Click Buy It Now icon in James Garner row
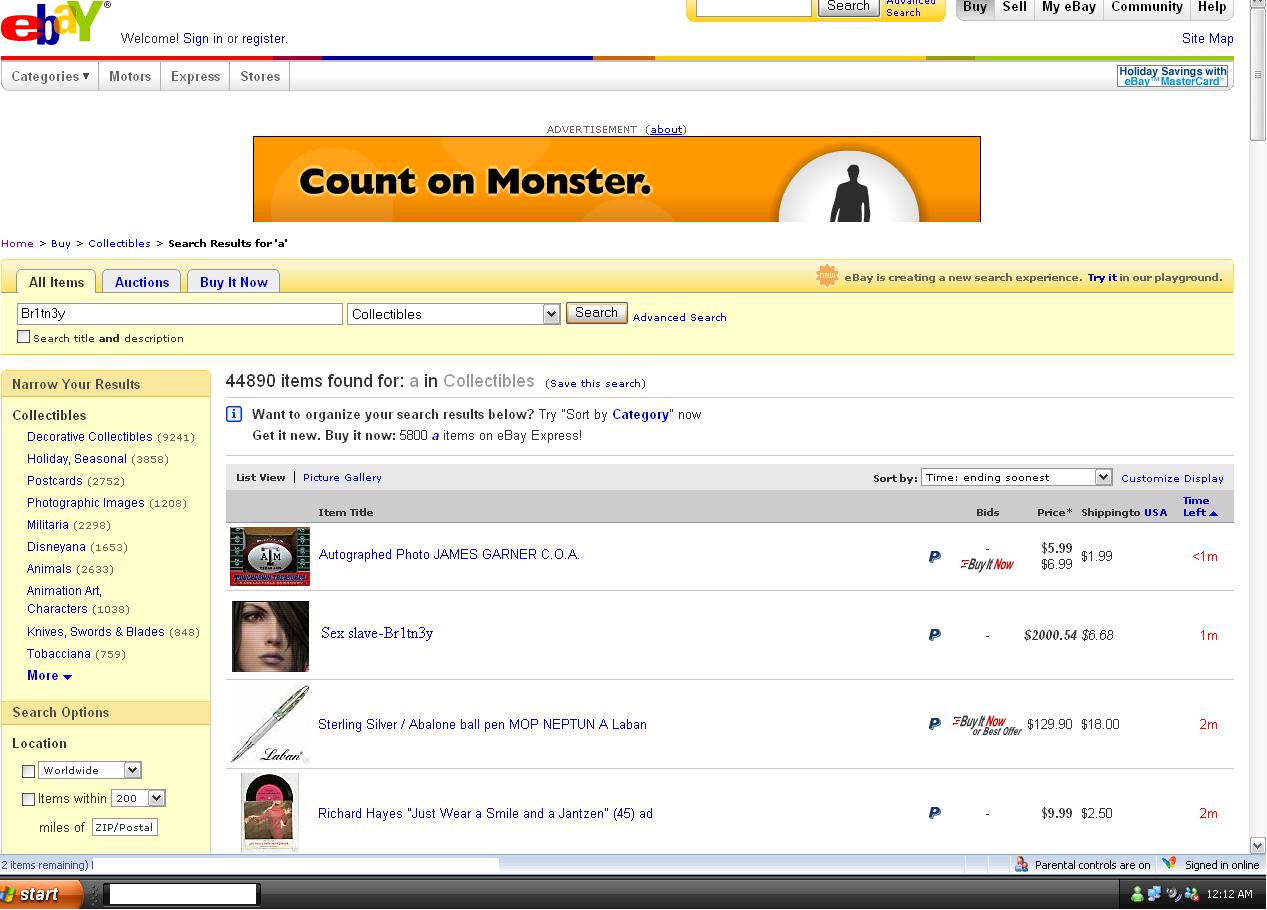The image size is (1267, 910). 987,565
